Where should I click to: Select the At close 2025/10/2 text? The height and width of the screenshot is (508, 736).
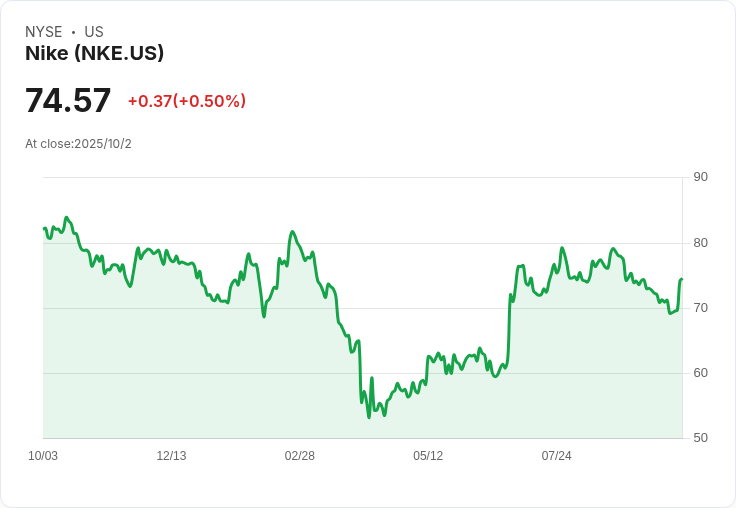point(78,144)
